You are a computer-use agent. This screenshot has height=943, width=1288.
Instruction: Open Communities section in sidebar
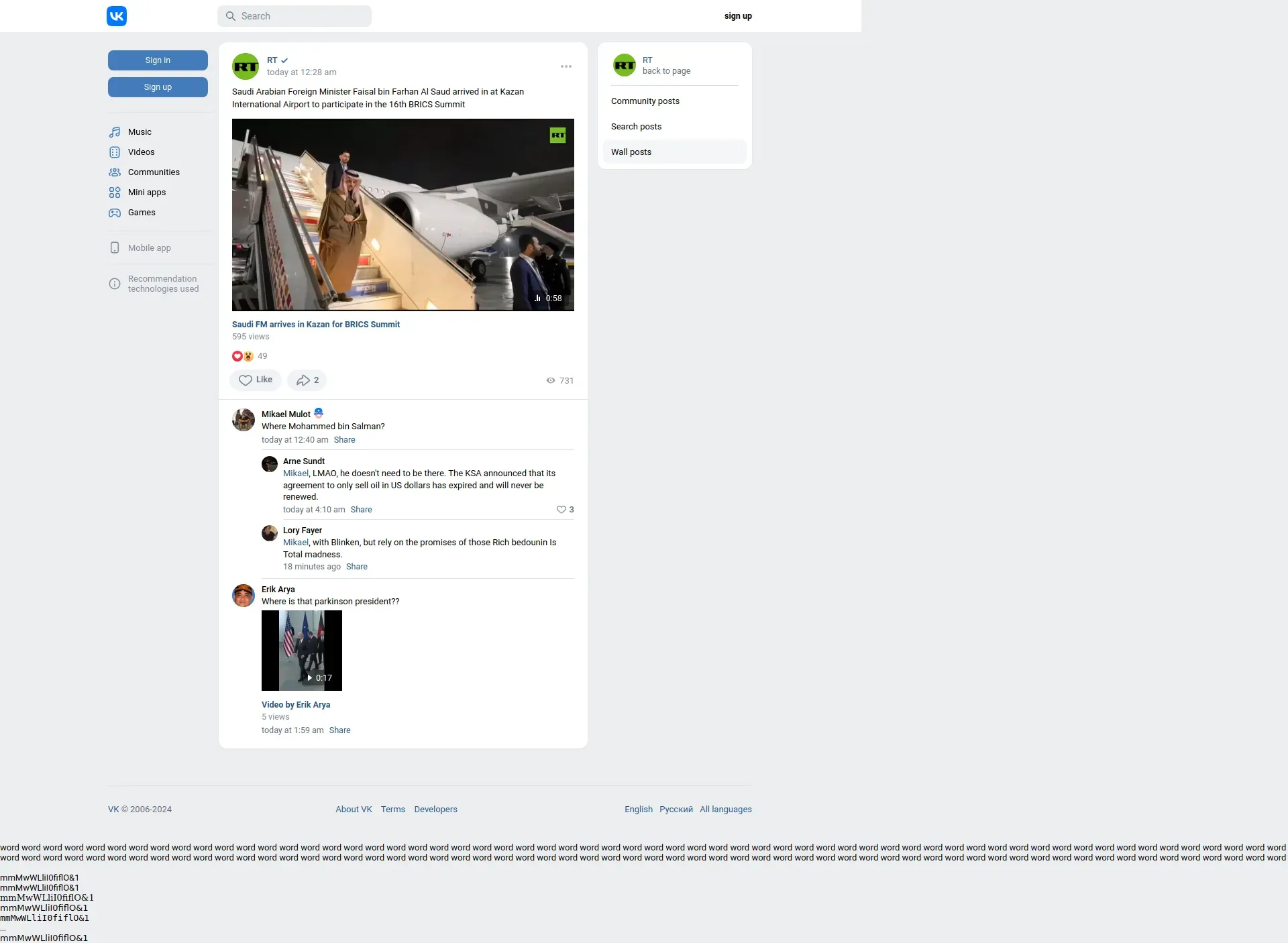(x=154, y=172)
